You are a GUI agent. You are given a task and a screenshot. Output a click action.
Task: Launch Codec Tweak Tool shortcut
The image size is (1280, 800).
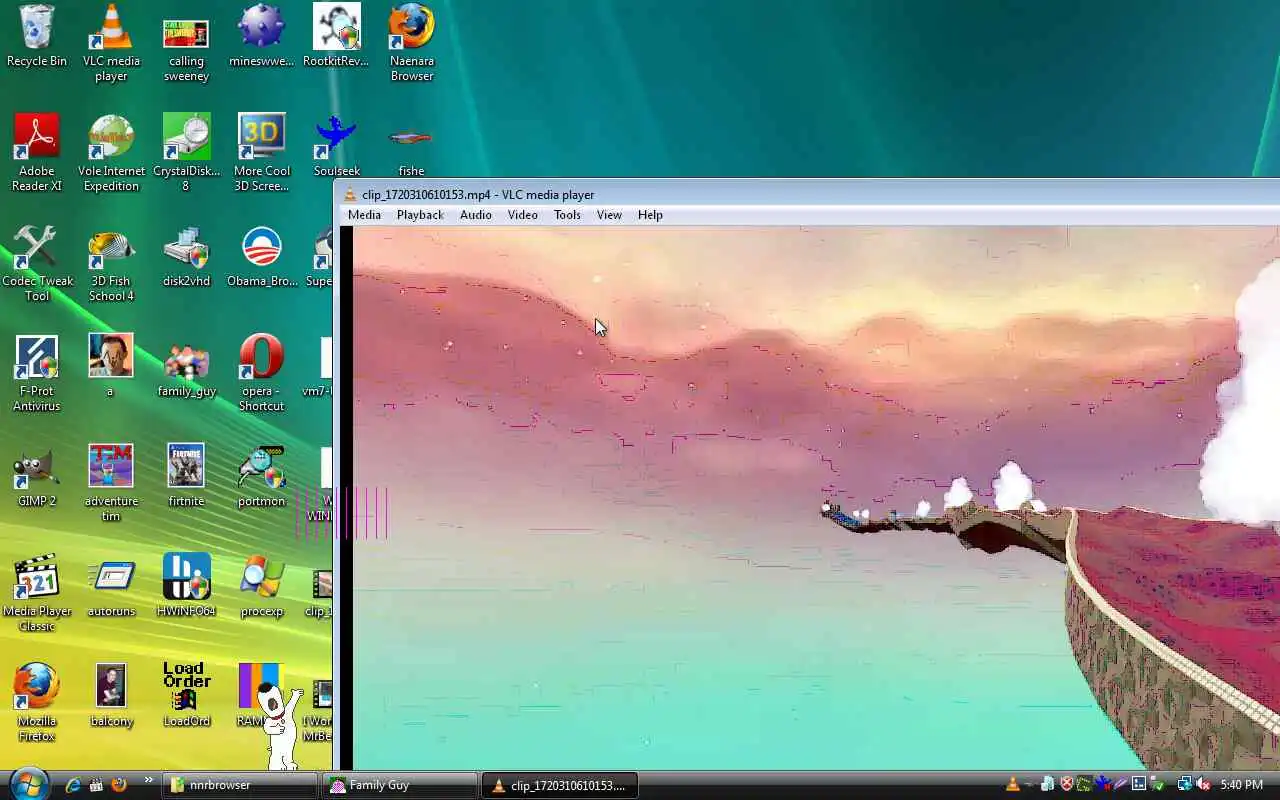tap(37, 264)
